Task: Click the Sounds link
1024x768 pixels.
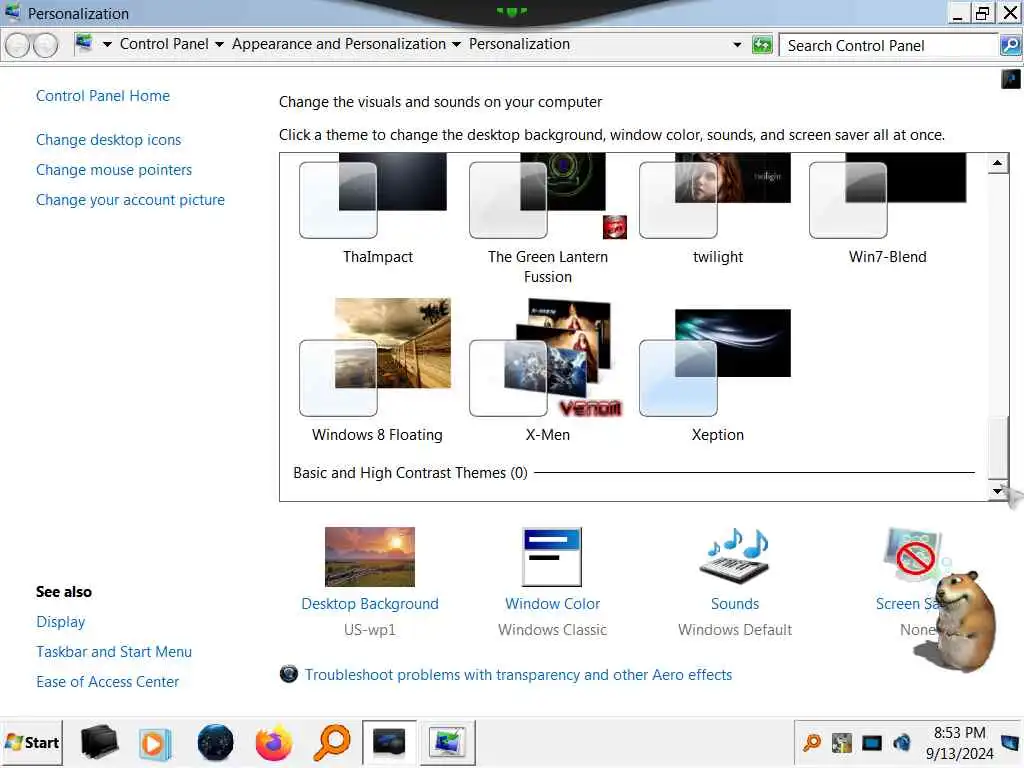Action: pos(735,604)
